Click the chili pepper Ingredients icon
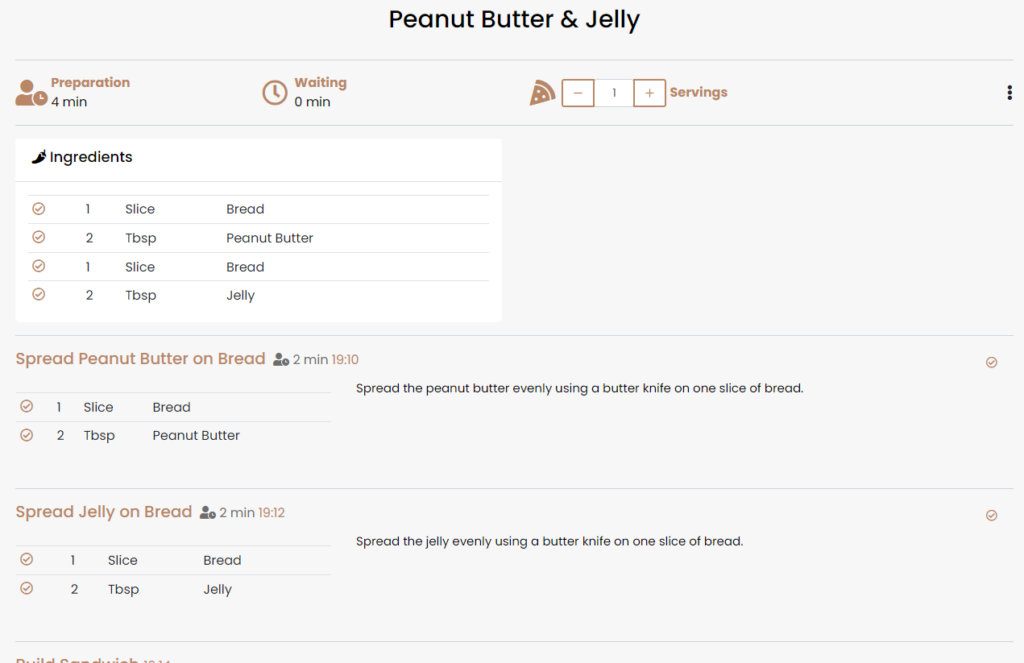This screenshot has height=663, width=1024. coord(39,157)
